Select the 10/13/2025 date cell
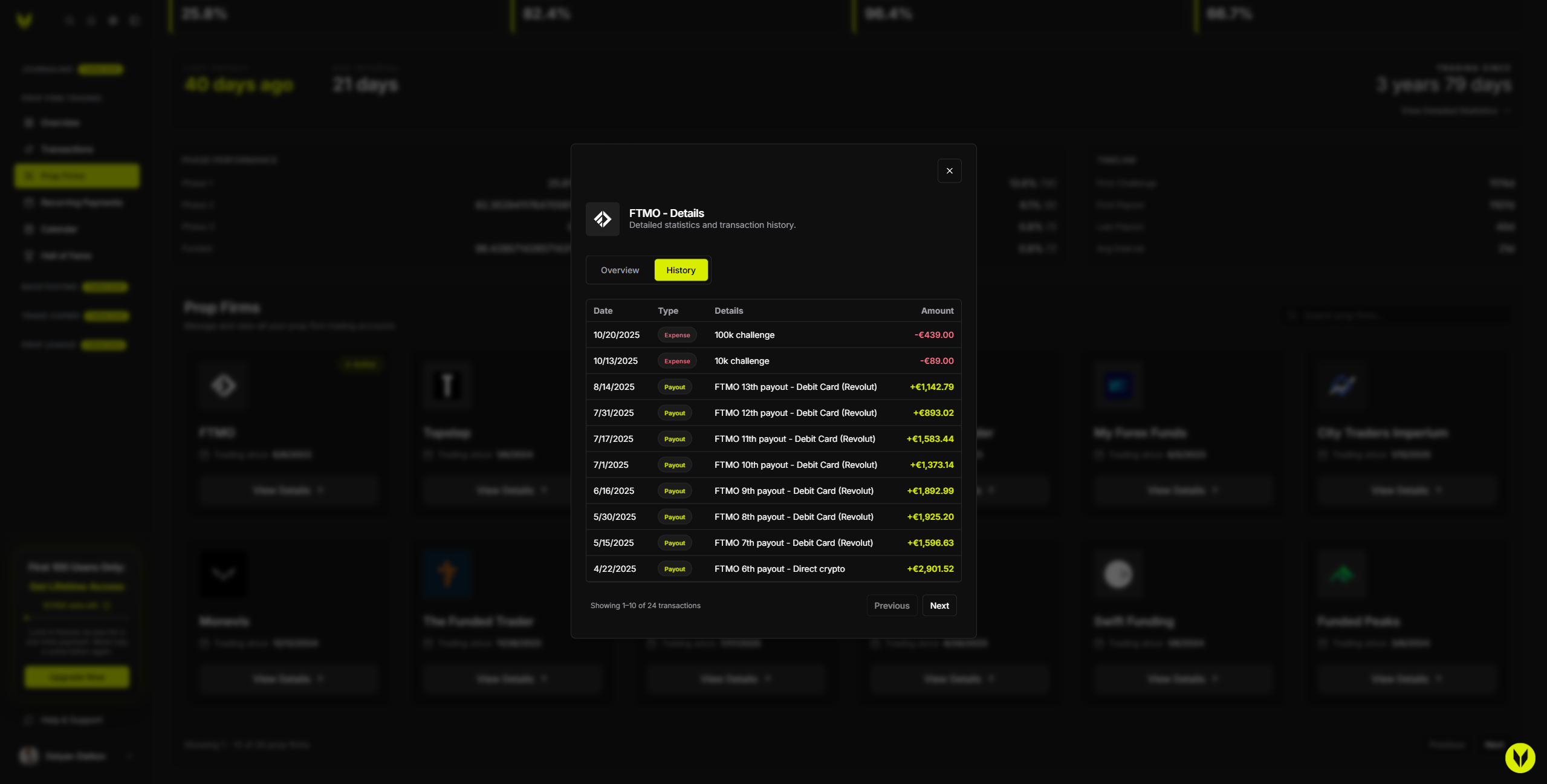Image resolution: width=1547 pixels, height=784 pixels. [615, 361]
